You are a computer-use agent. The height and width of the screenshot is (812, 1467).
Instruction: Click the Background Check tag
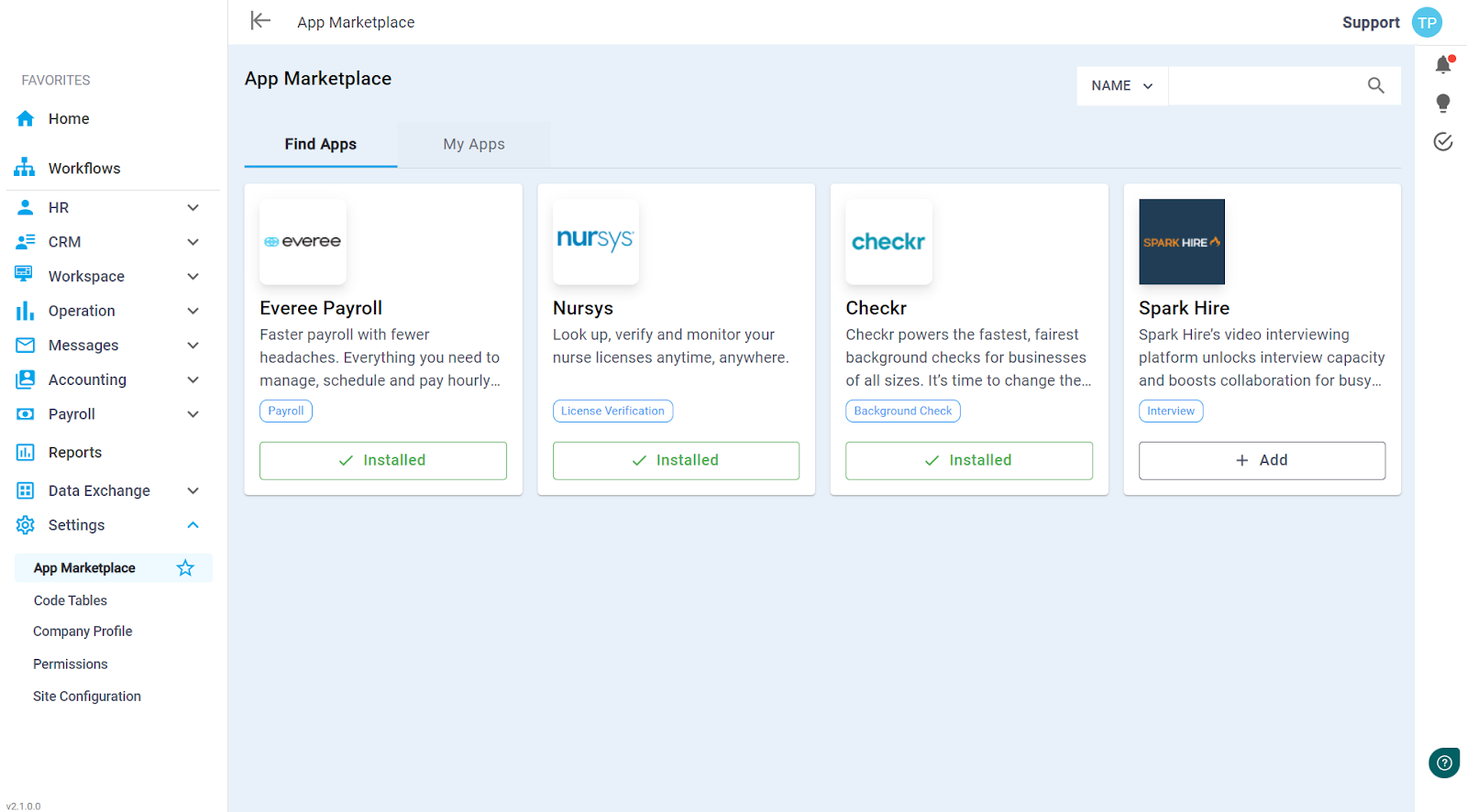click(903, 411)
